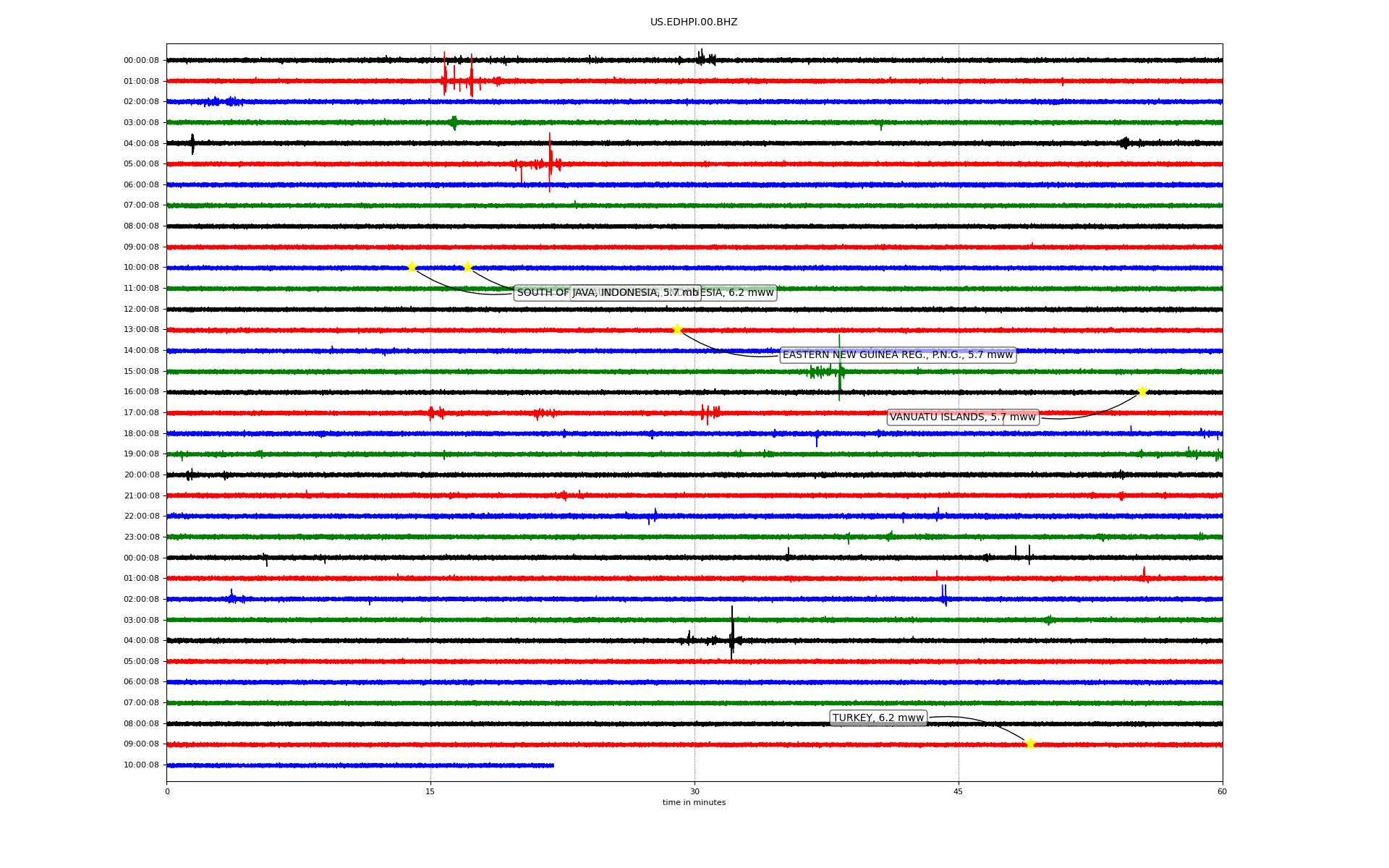Click the 15:00:08 trace time label
Screen dimensions: 1389x868
(141, 371)
